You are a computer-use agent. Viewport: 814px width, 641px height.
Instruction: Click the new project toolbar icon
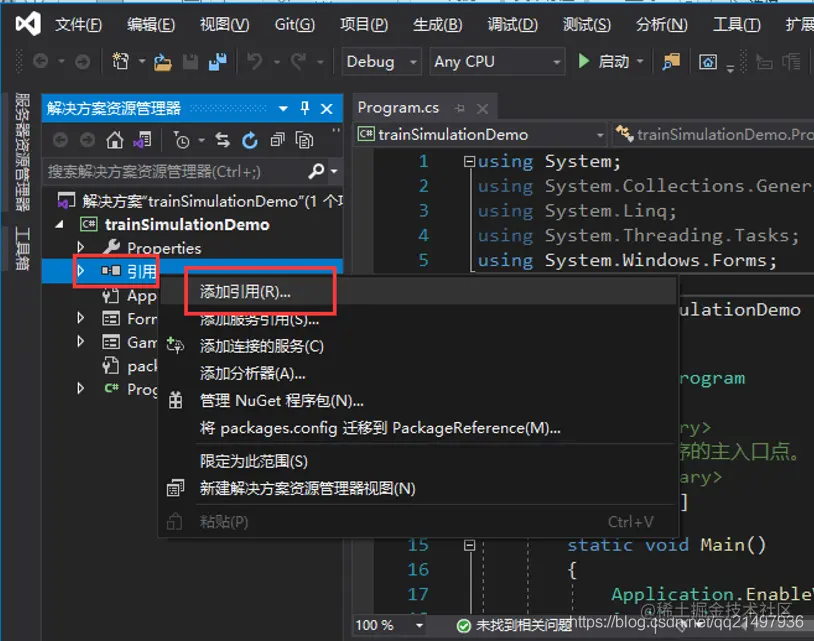[x=120, y=61]
